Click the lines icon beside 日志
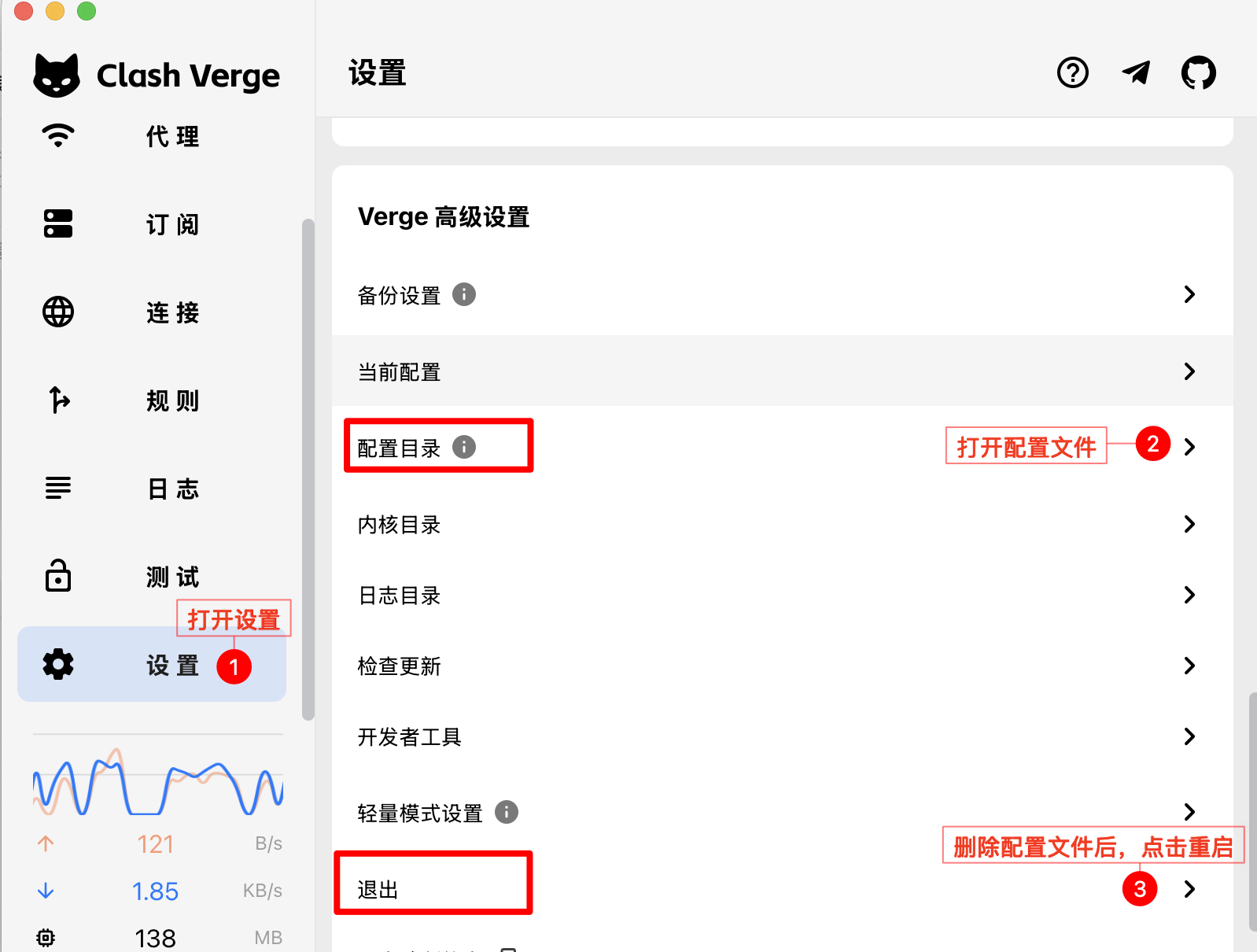 [58, 488]
